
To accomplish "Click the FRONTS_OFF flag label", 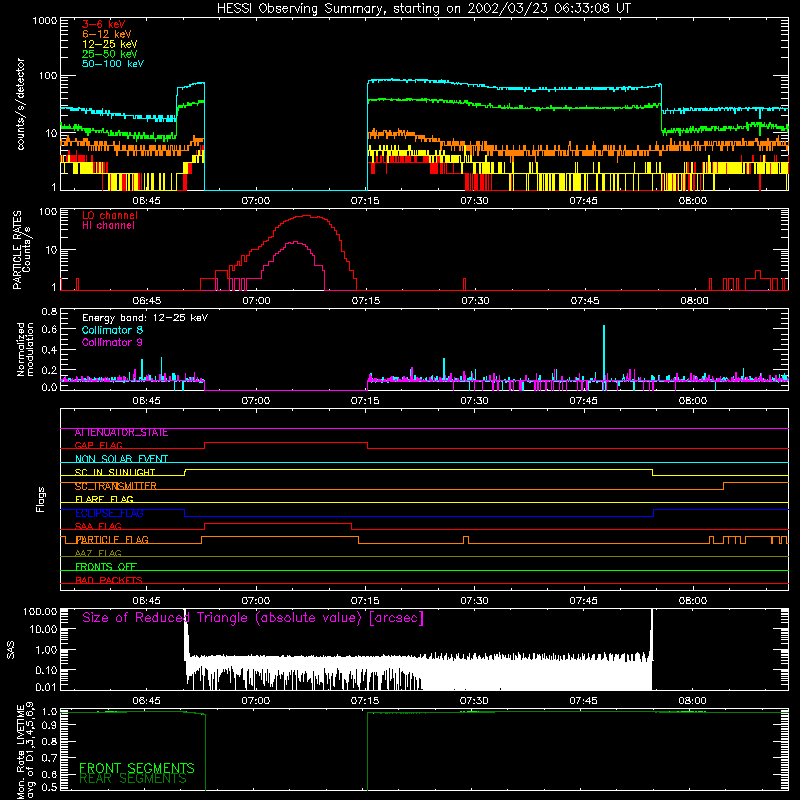I will (106, 567).
